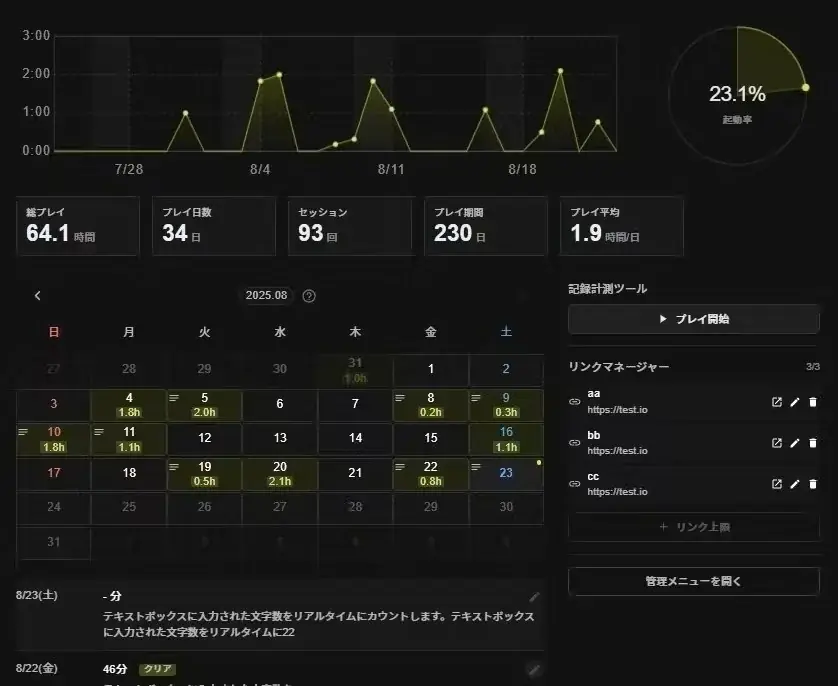Select August 20 with 2.1h
The image size is (838, 686).
click(x=280, y=474)
